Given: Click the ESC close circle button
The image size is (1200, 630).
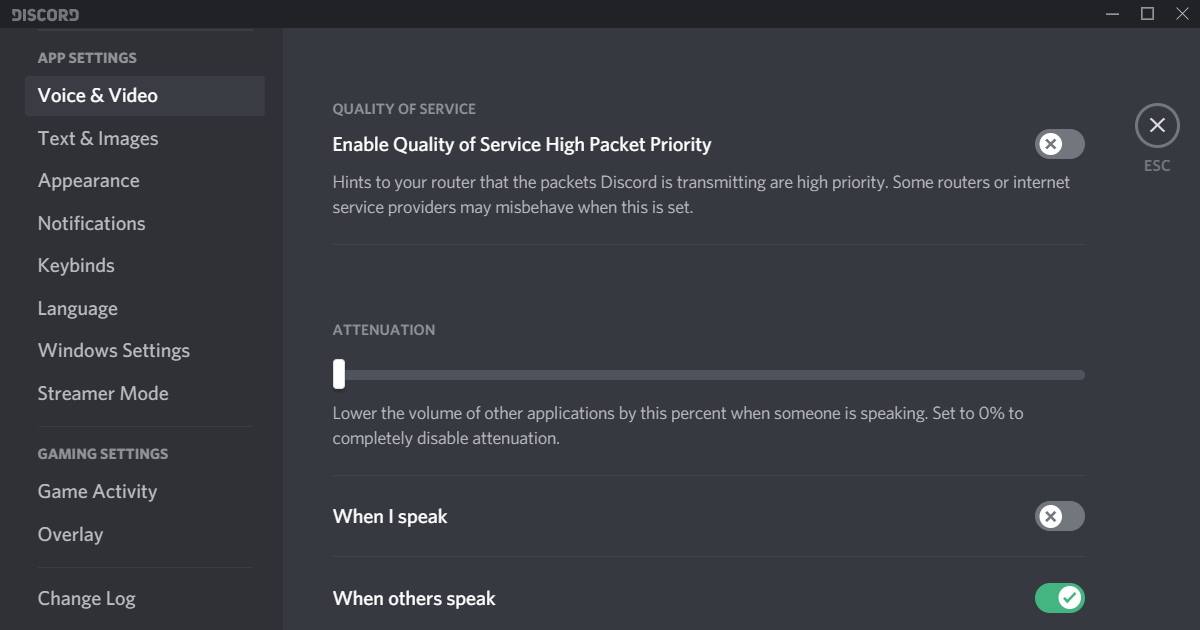Looking at the screenshot, I should coord(1157,125).
